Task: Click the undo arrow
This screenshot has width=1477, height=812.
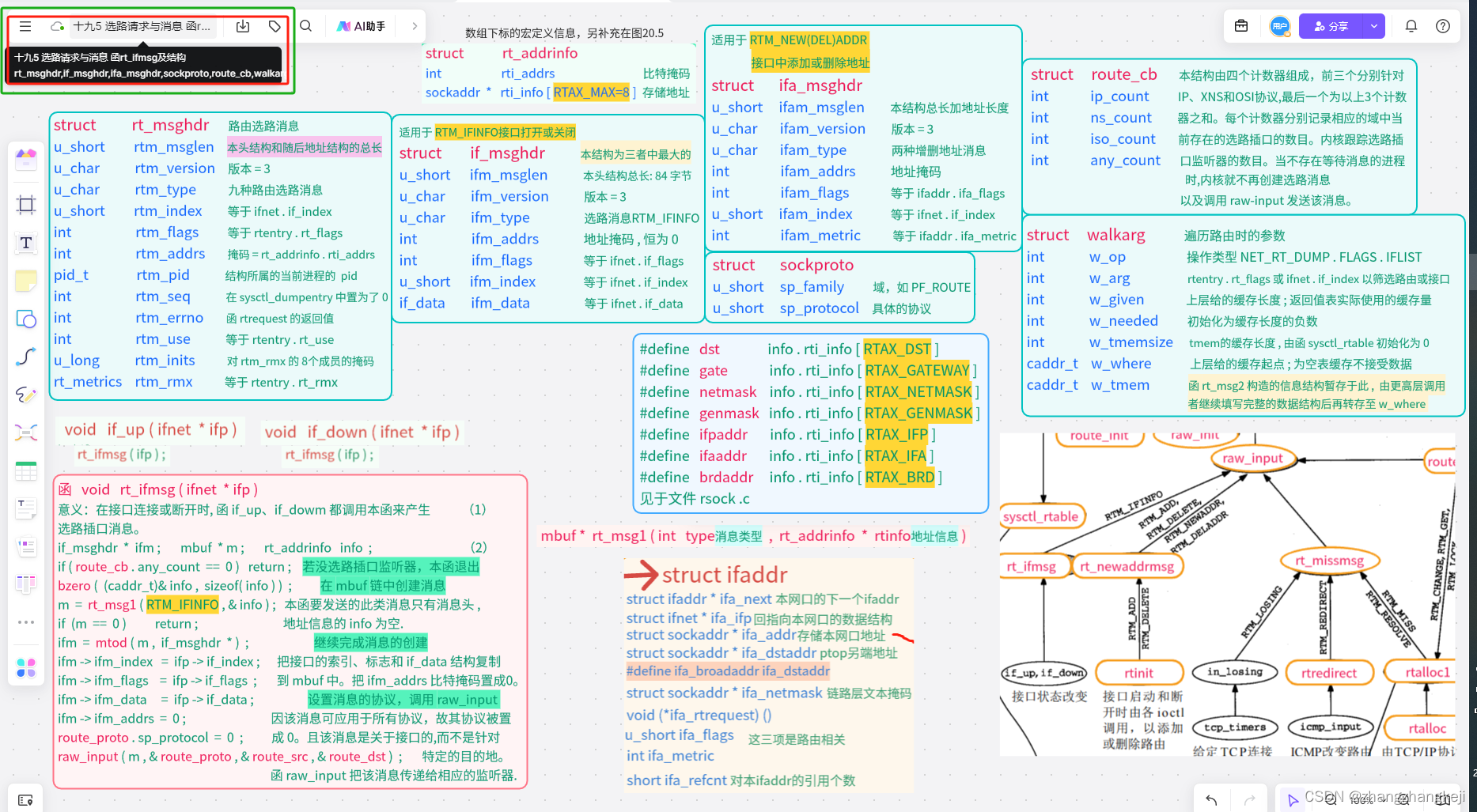Action: [x=1211, y=800]
